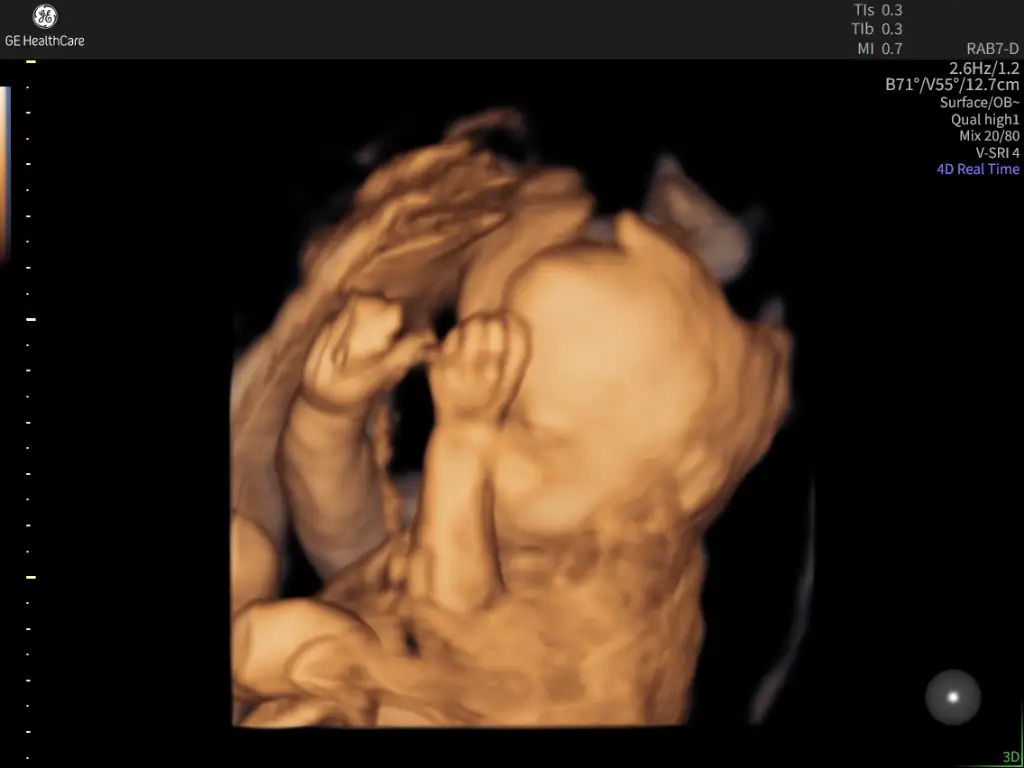This screenshot has height=768, width=1024.
Task: Click the 4D Real Time label
Action: 978,169
